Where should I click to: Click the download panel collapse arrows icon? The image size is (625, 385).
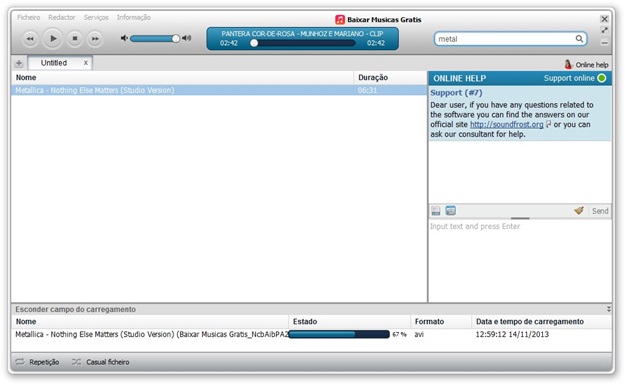pyautogui.click(x=609, y=309)
